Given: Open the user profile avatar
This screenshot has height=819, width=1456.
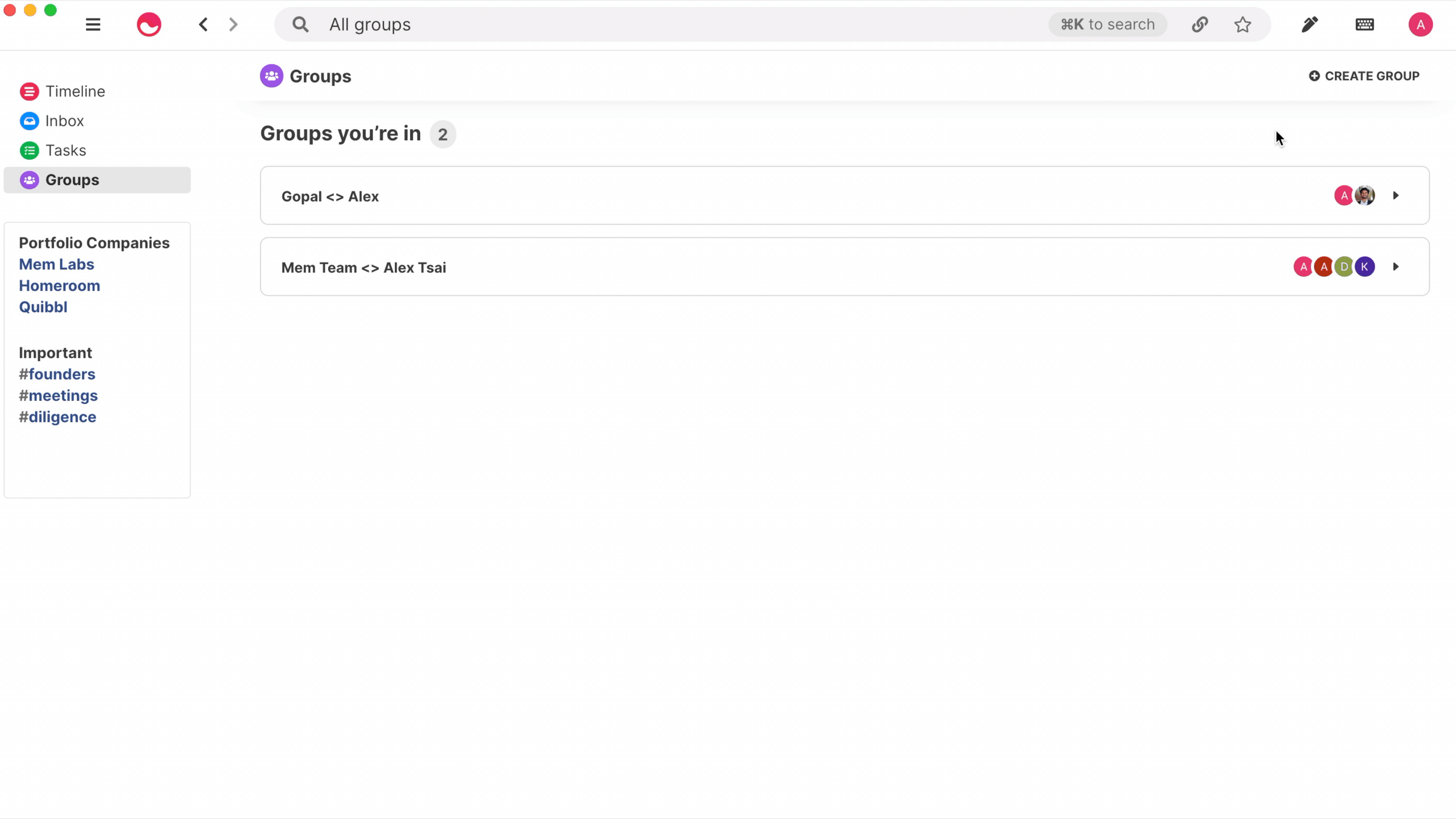Looking at the screenshot, I should (x=1420, y=24).
